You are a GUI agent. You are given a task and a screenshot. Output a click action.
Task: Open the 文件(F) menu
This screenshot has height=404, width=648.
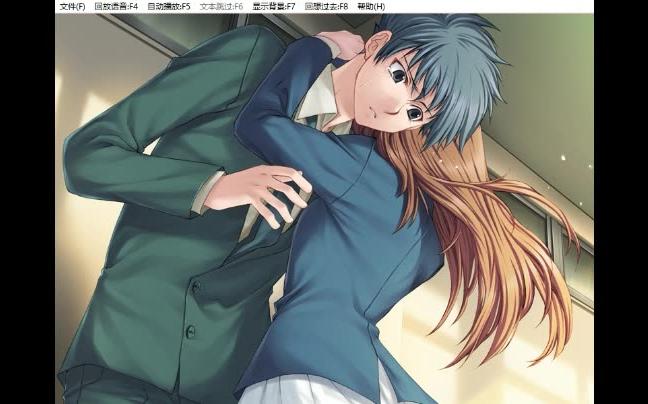[x=72, y=6]
